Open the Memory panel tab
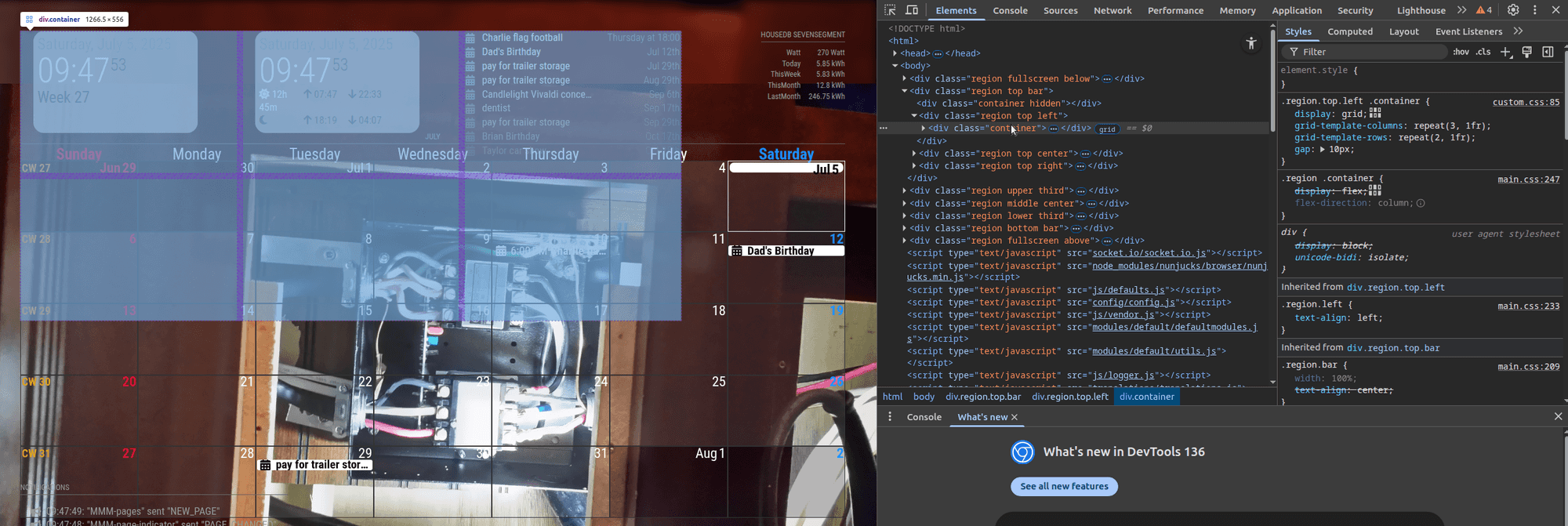This screenshot has width=1568, height=526. (x=1237, y=10)
